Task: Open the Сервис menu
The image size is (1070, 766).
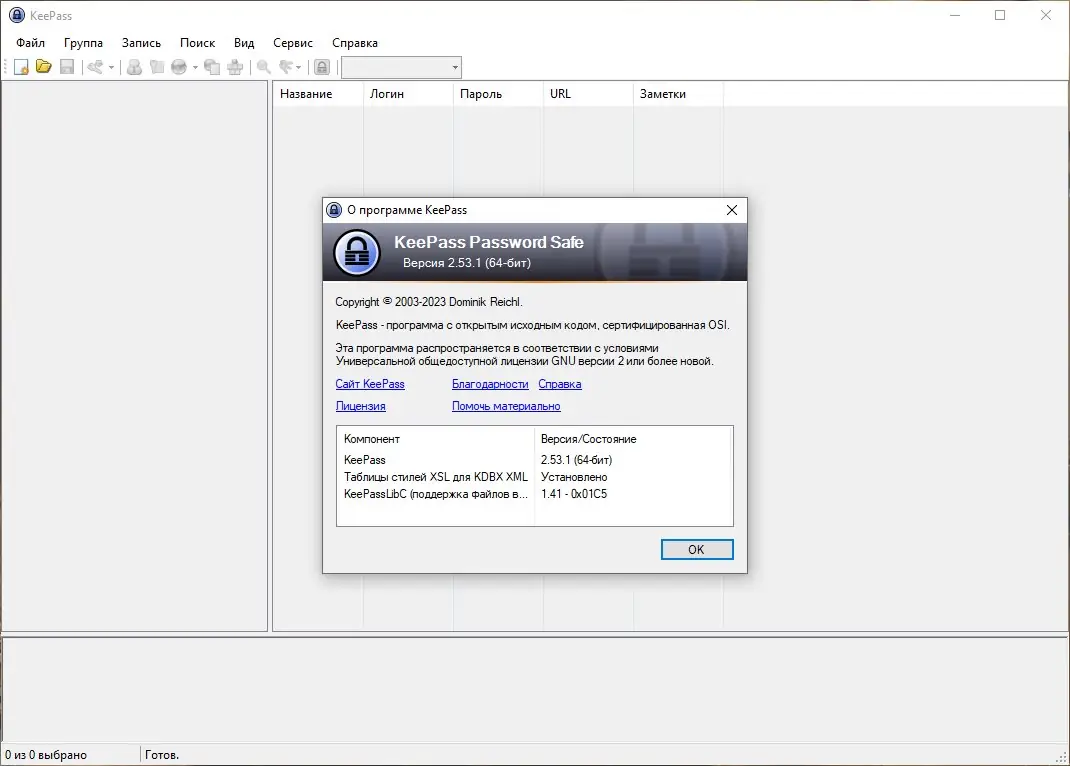Action: (x=293, y=43)
